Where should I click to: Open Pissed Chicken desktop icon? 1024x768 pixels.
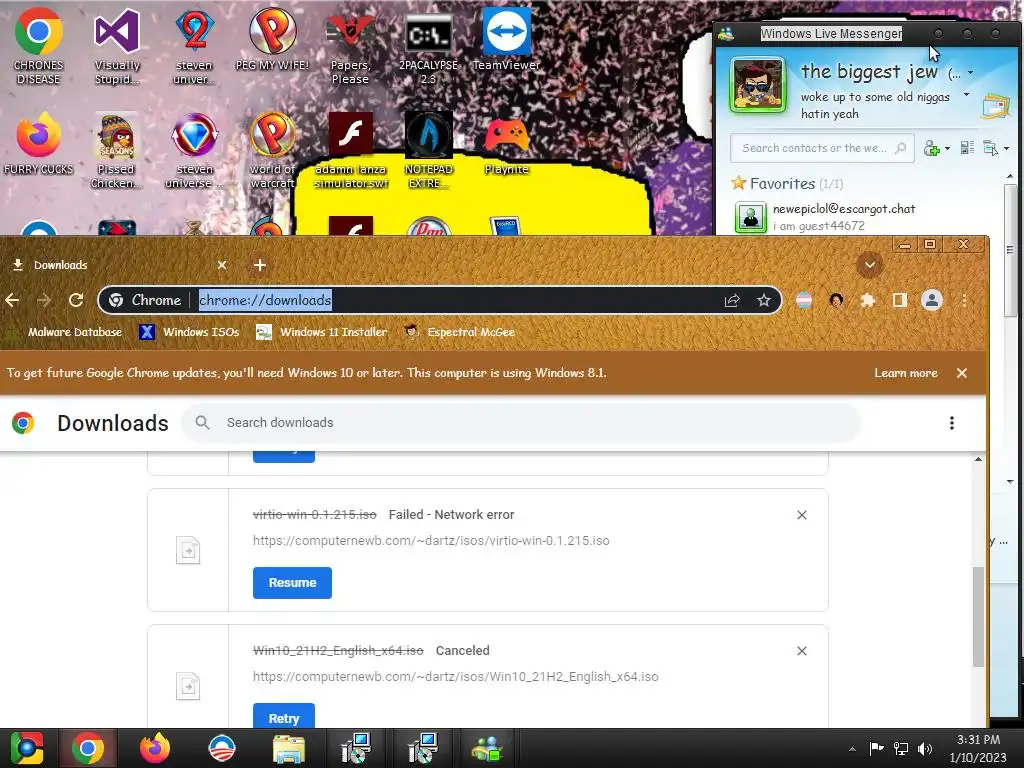116,150
